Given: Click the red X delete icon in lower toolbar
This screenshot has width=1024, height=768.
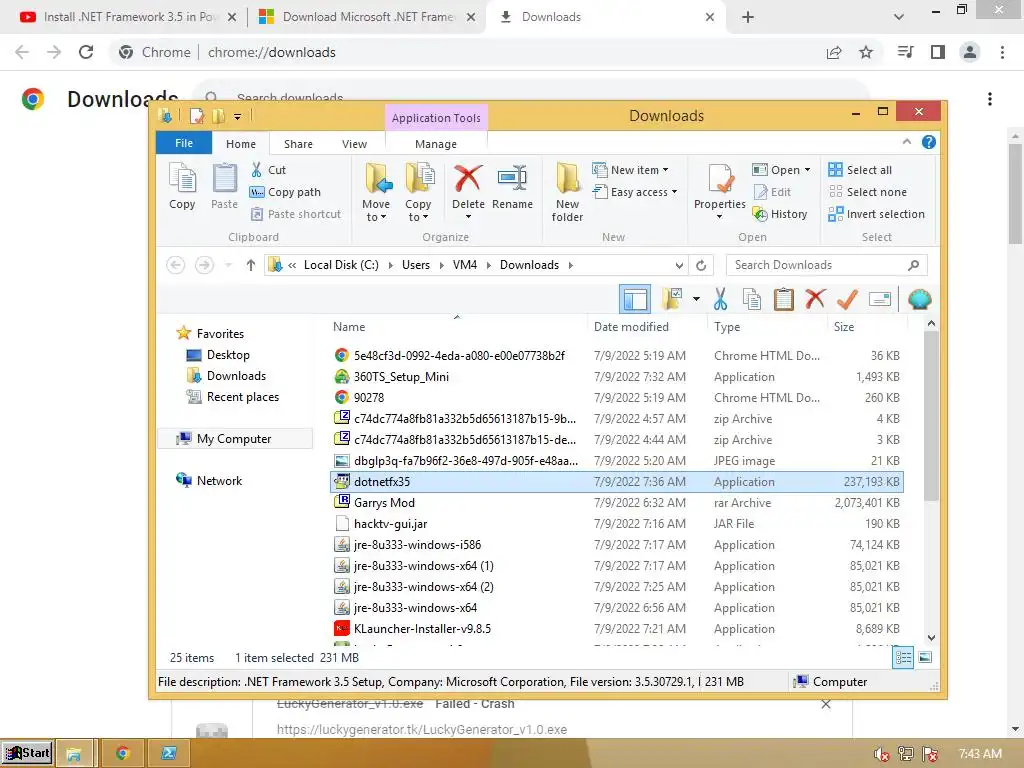Looking at the screenshot, I should (x=815, y=299).
